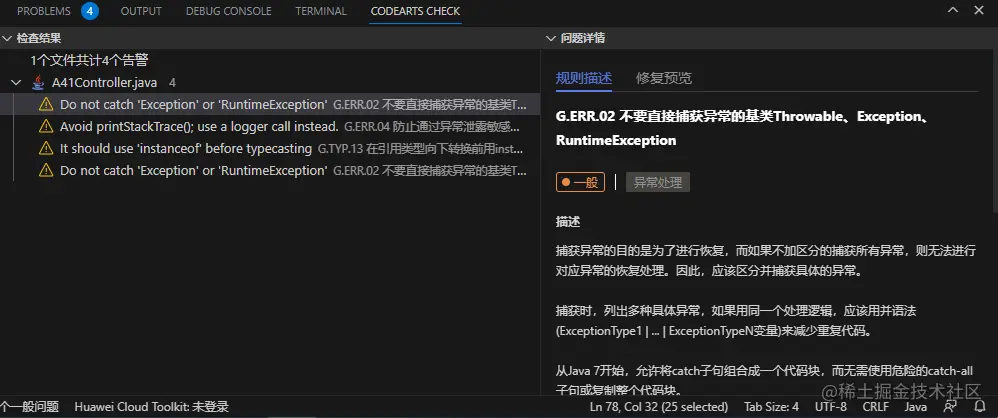The height and width of the screenshot is (418, 998).
Task: Click the 异常处理 category tag
Action: [x=658, y=183]
